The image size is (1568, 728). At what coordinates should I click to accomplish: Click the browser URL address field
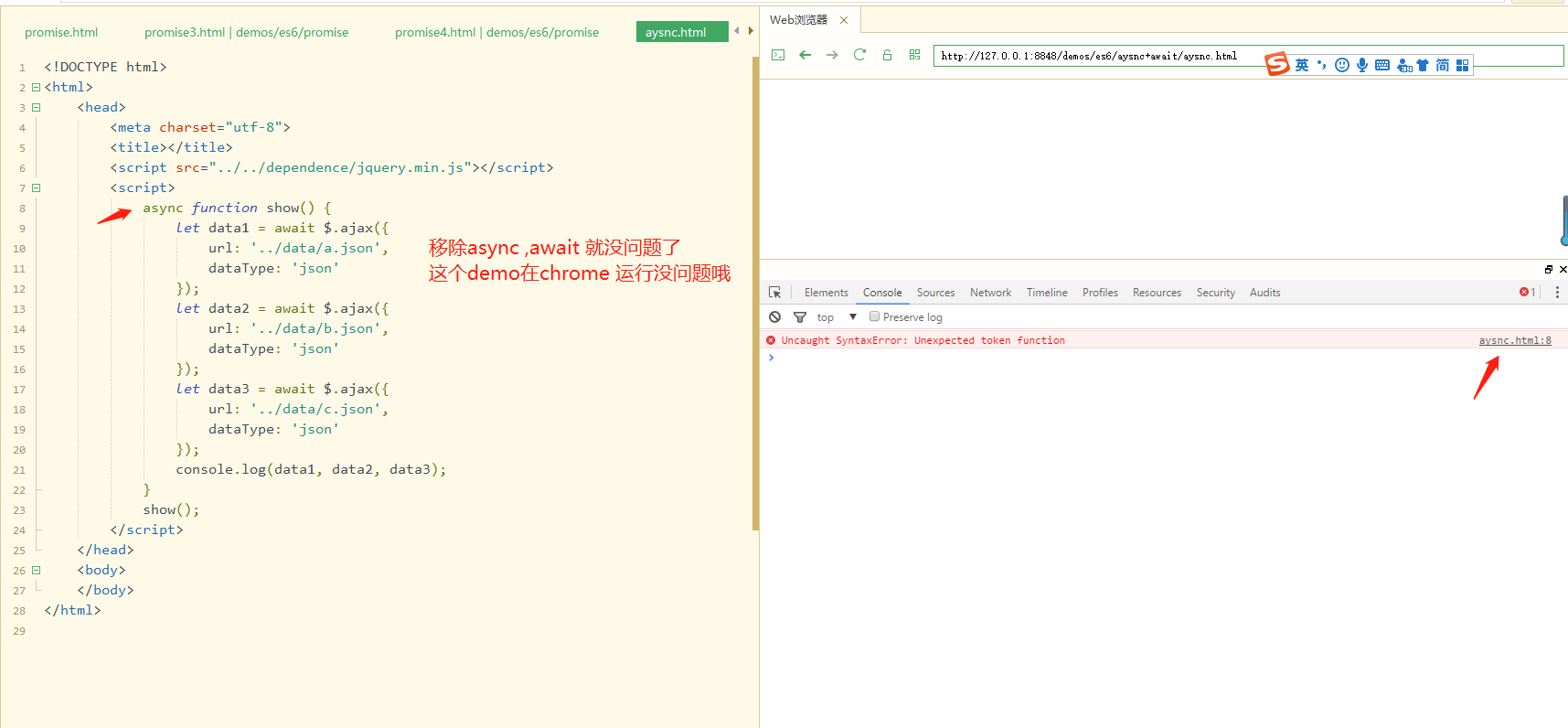coord(1248,56)
